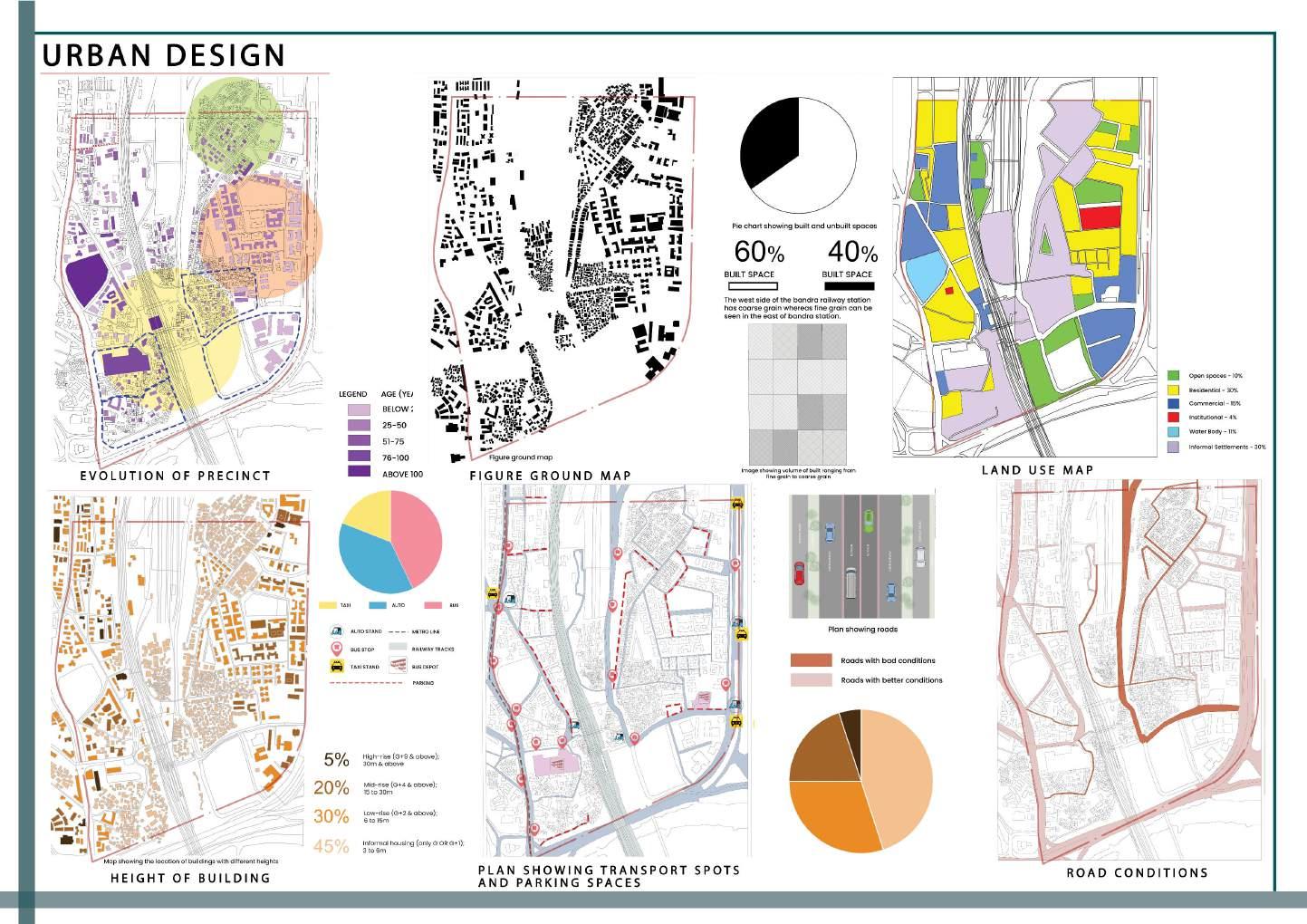Click the green car in road plan

point(868,522)
